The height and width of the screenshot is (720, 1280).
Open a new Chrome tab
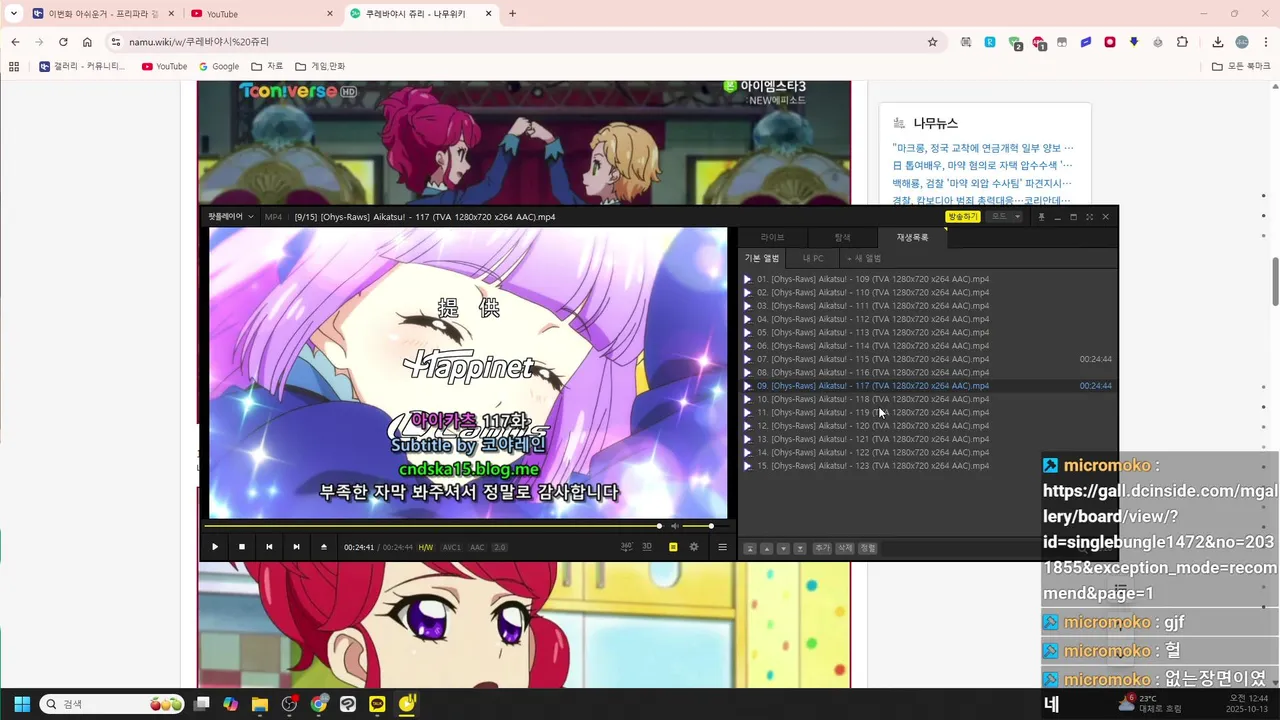pos(513,14)
